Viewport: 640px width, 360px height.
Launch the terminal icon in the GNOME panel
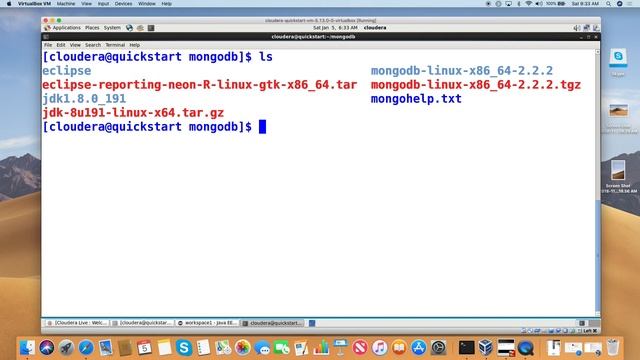[x=151, y=28]
